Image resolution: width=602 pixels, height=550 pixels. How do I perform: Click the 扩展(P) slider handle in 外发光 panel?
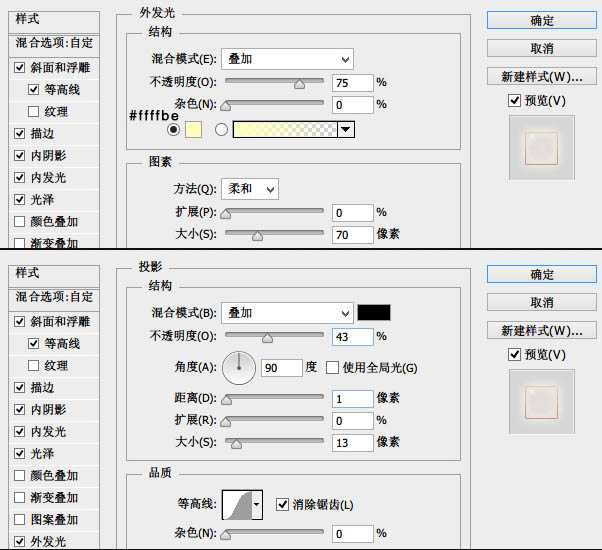[225, 214]
